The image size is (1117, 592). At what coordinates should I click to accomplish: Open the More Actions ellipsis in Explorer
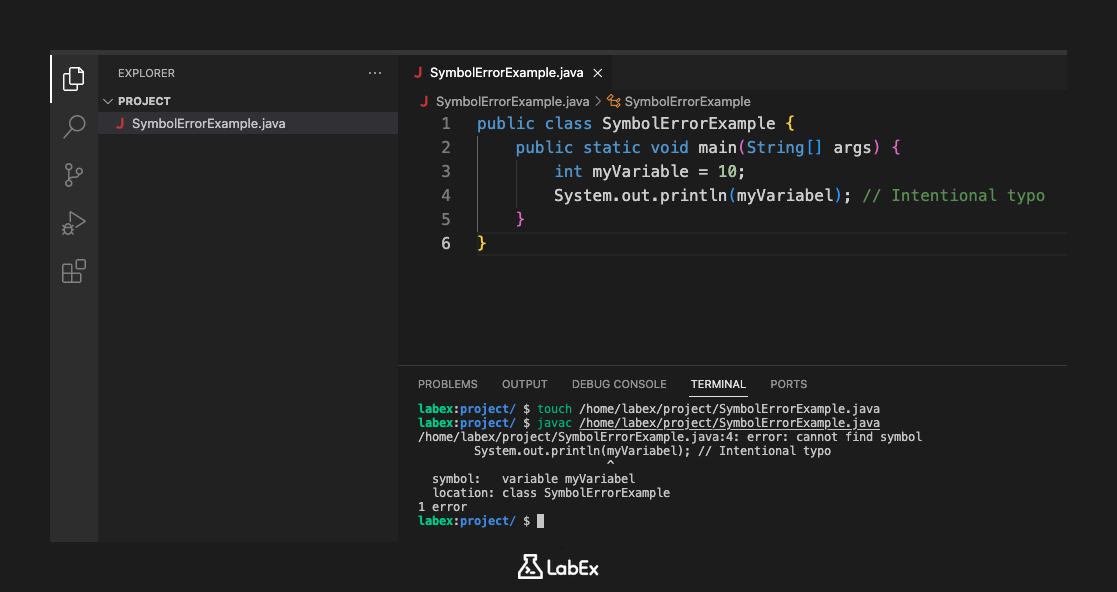click(x=375, y=72)
